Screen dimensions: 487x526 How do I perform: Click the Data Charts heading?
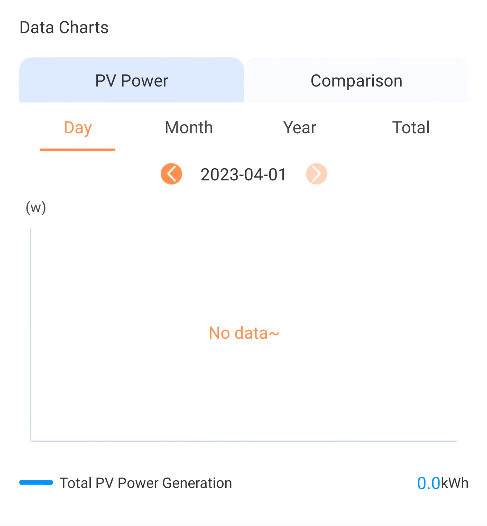[64, 27]
